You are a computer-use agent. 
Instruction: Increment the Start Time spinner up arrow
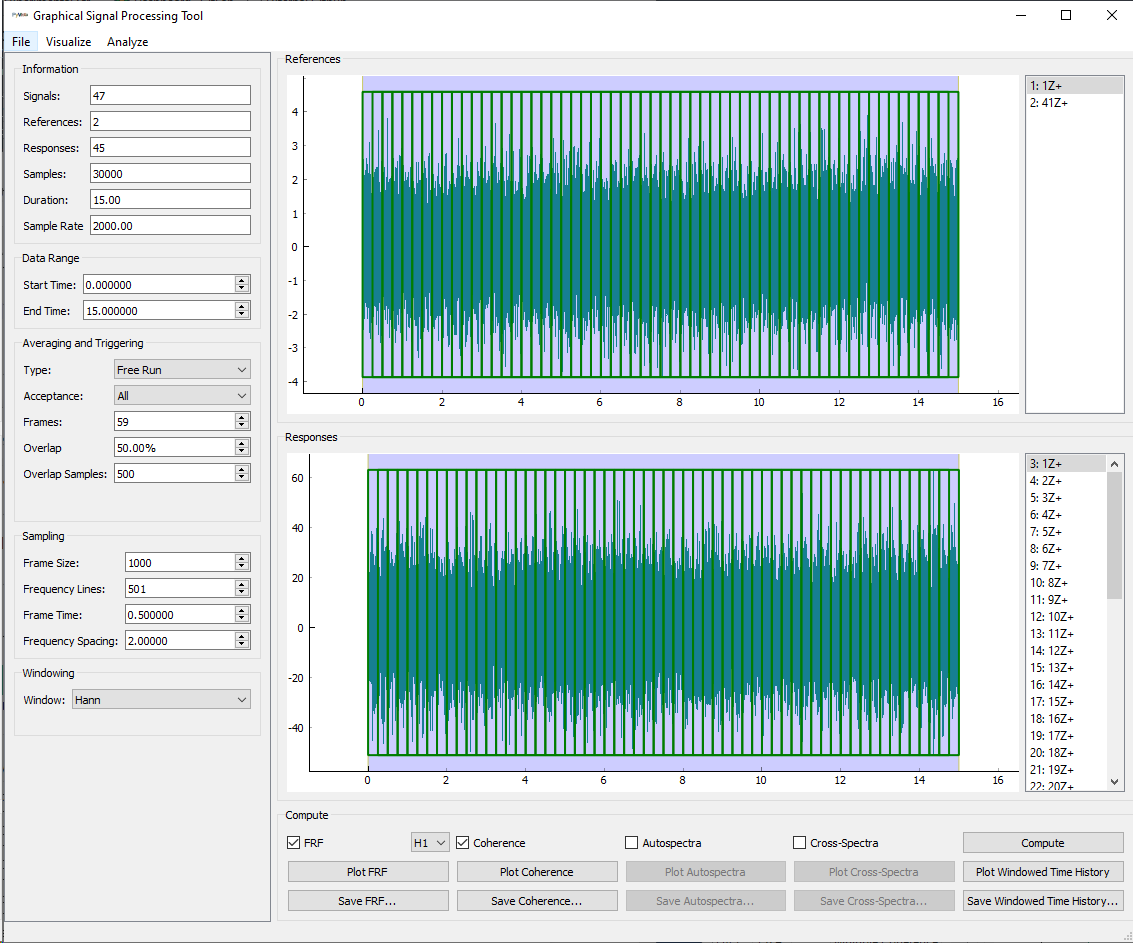(x=242, y=281)
